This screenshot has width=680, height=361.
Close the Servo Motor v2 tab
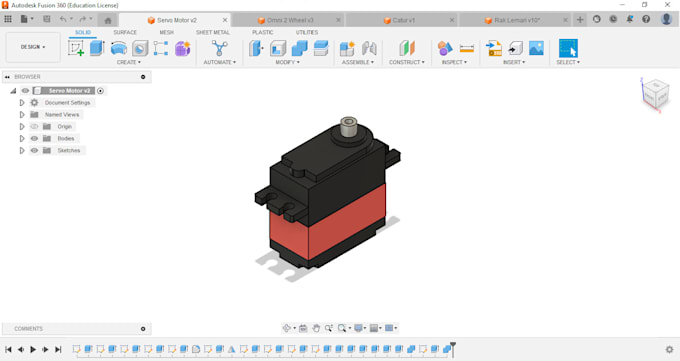(x=225, y=20)
